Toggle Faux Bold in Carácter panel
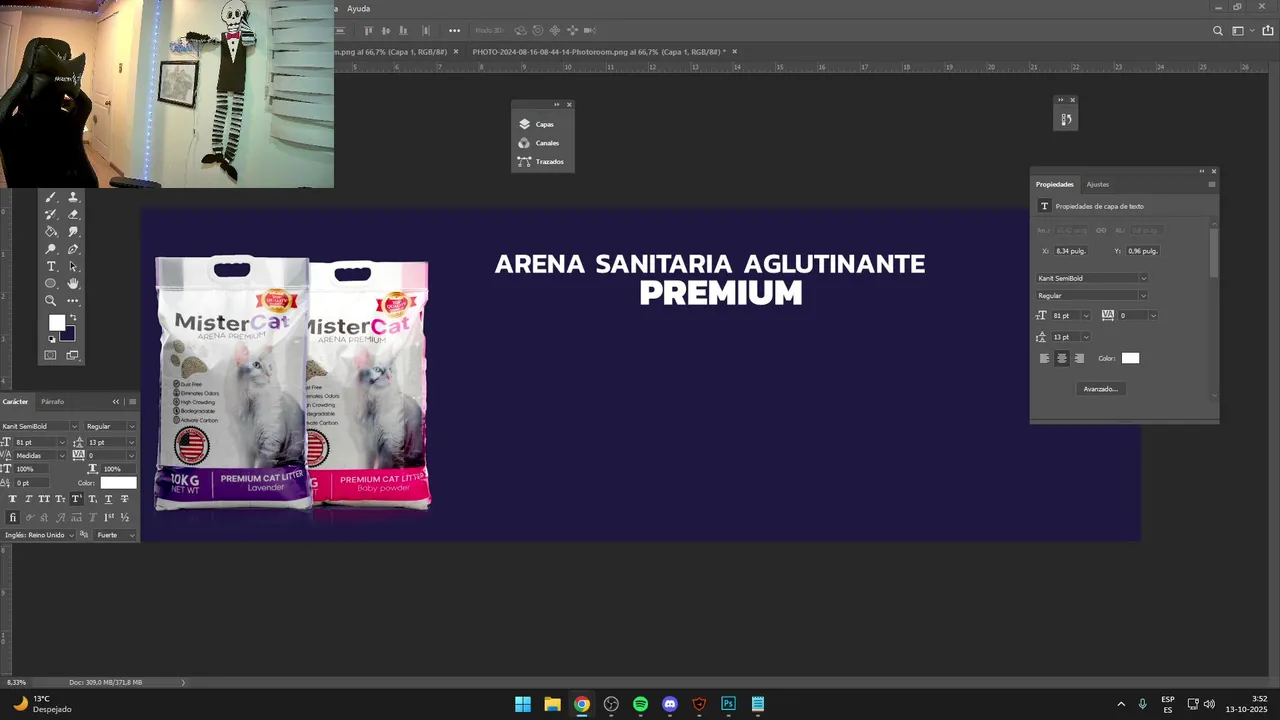 [13, 499]
